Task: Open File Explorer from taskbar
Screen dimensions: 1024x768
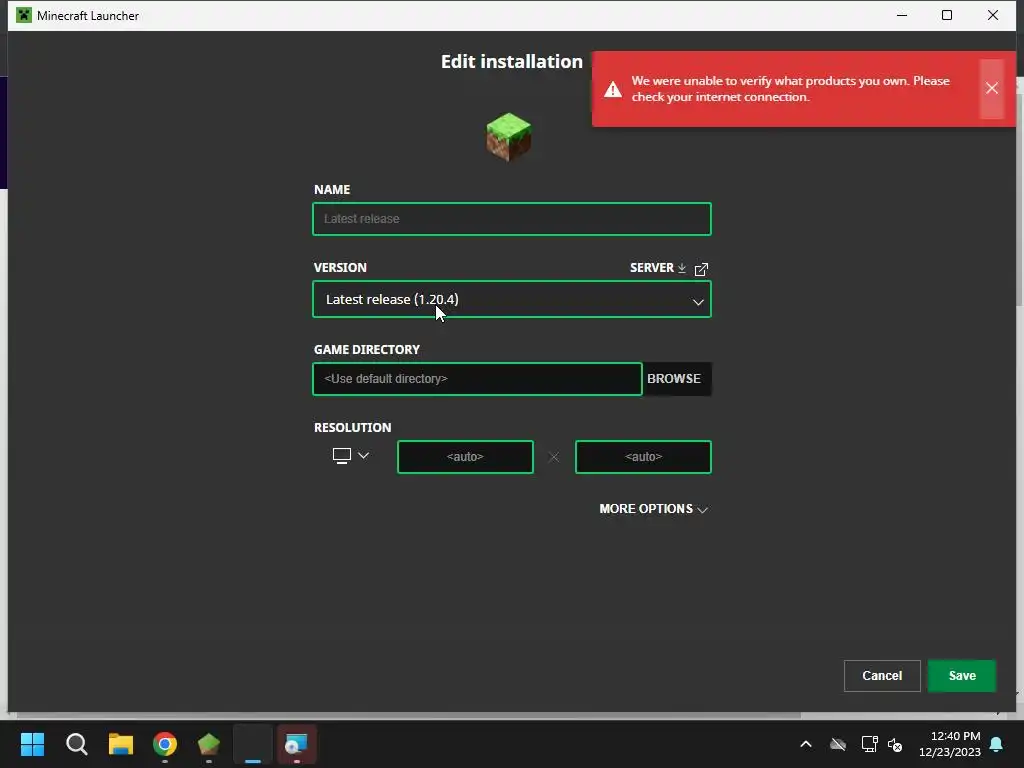Action: pos(121,744)
